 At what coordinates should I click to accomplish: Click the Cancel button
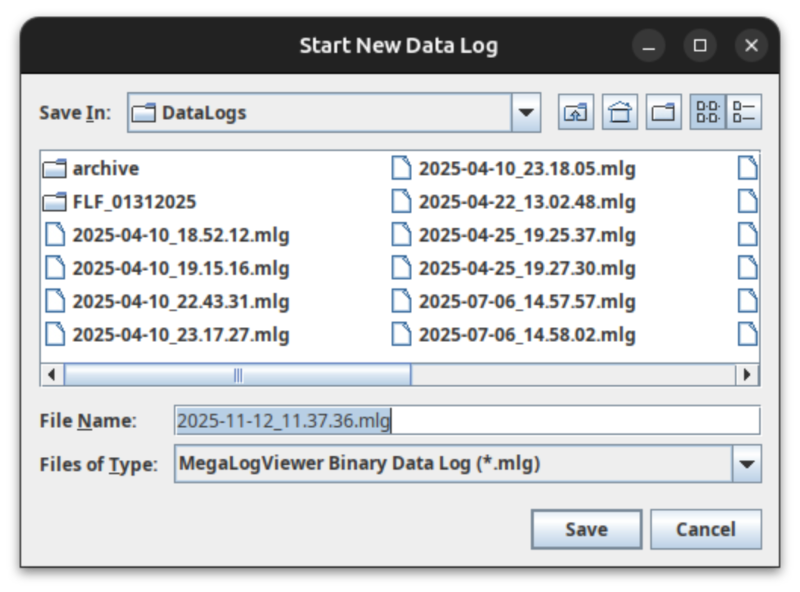coord(706,529)
